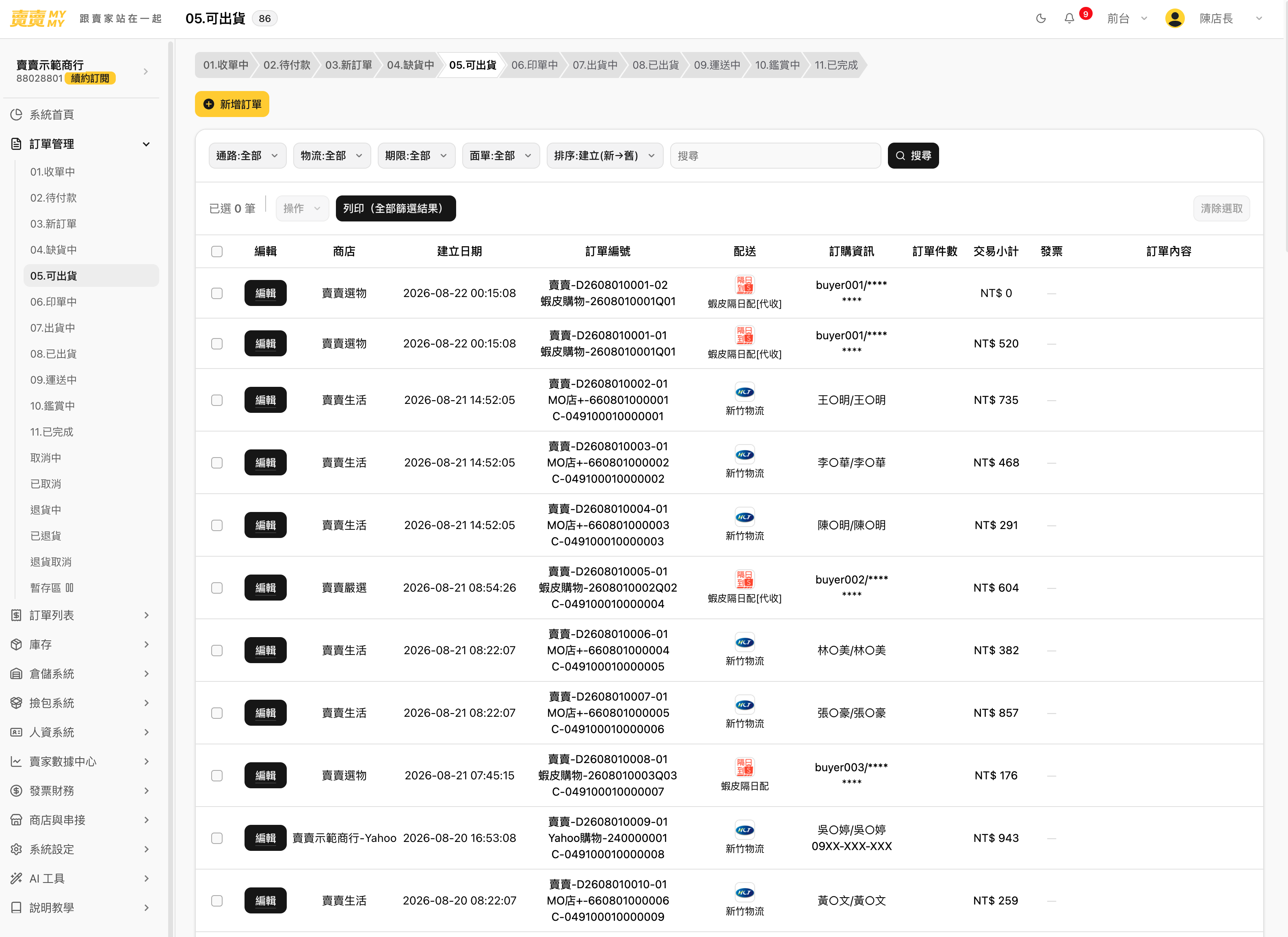The image size is (1288, 937).
Task: Check the box for order D2608010001-02
Action: coord(217,293)
